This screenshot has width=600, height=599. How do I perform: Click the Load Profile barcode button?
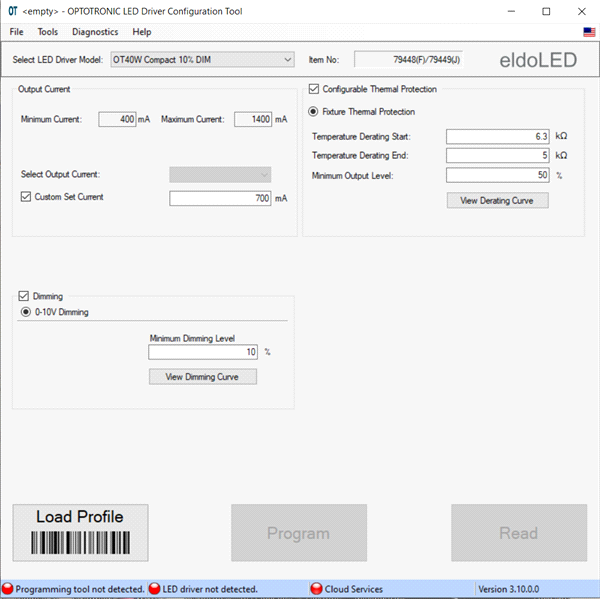pos(80,532)
